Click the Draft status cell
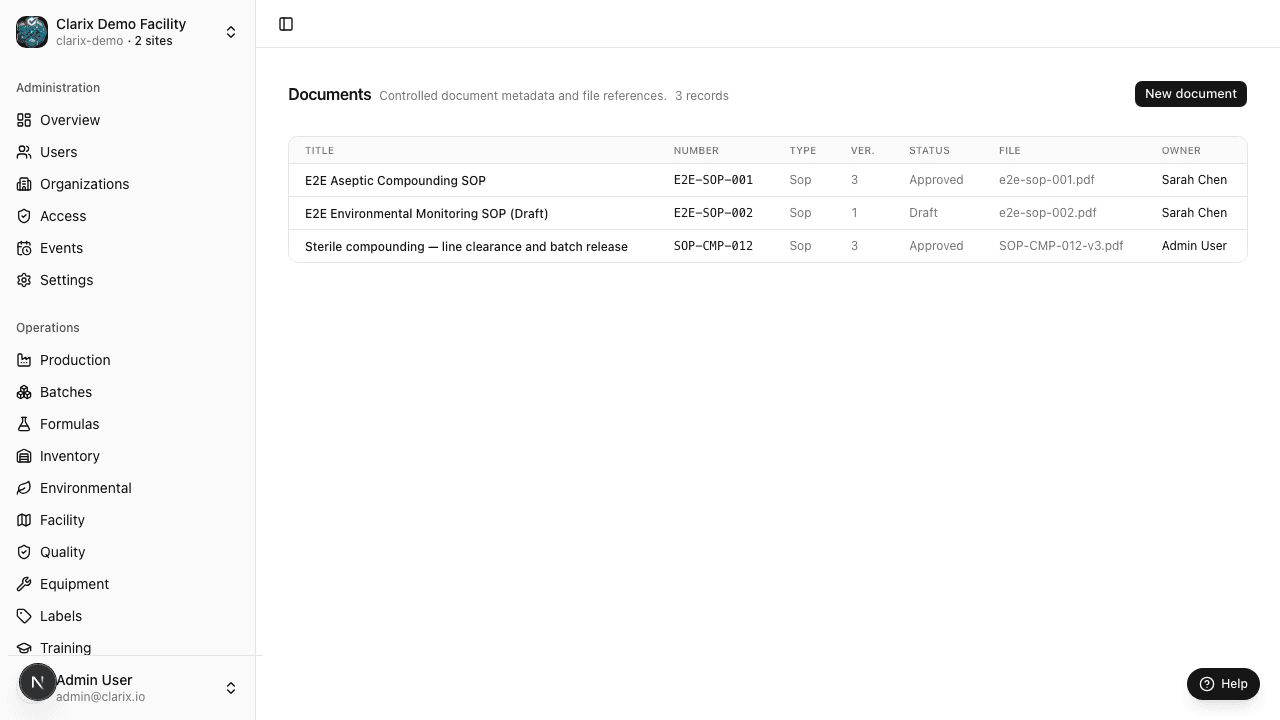This screenshot has height=720, width=1280. pos(923,213)
